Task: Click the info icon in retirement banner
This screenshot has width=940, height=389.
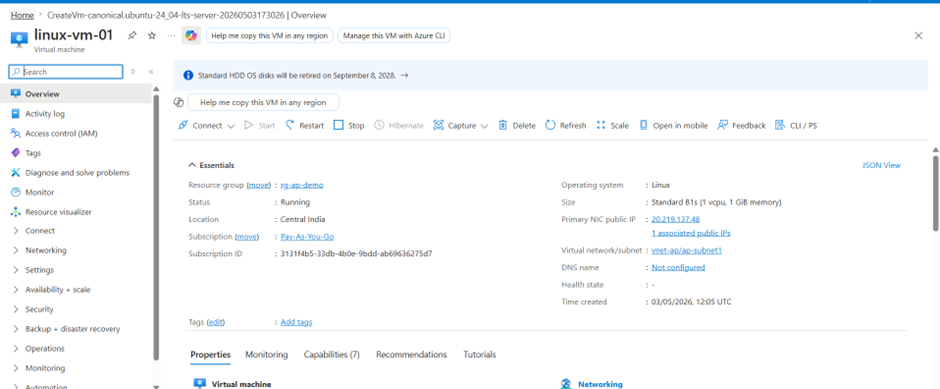Action: click(x=188, y=76)
